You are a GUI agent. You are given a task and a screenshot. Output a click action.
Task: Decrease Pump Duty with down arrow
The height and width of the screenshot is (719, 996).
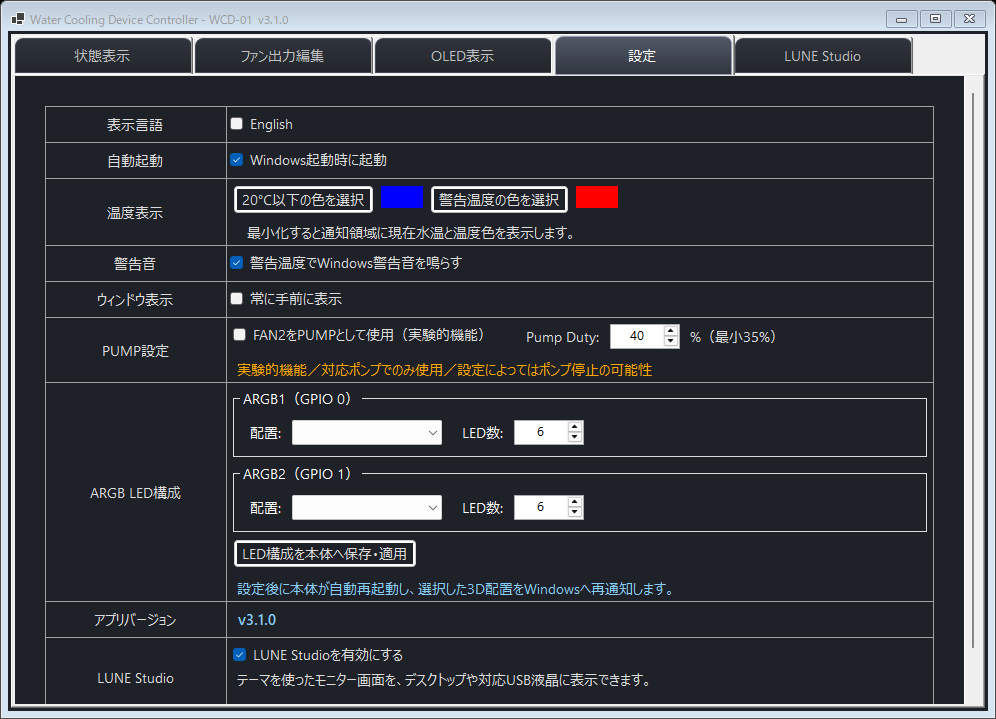click(671, 342)
